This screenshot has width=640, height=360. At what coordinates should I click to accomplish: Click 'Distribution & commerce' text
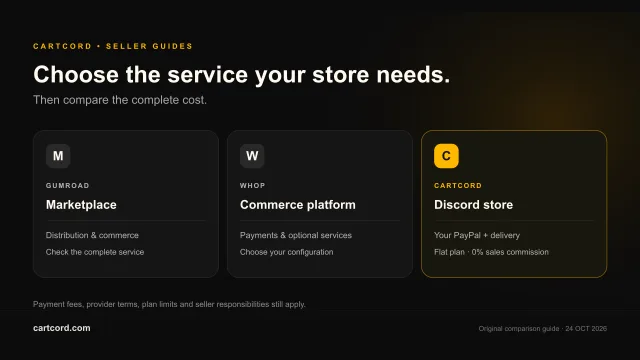92,235
